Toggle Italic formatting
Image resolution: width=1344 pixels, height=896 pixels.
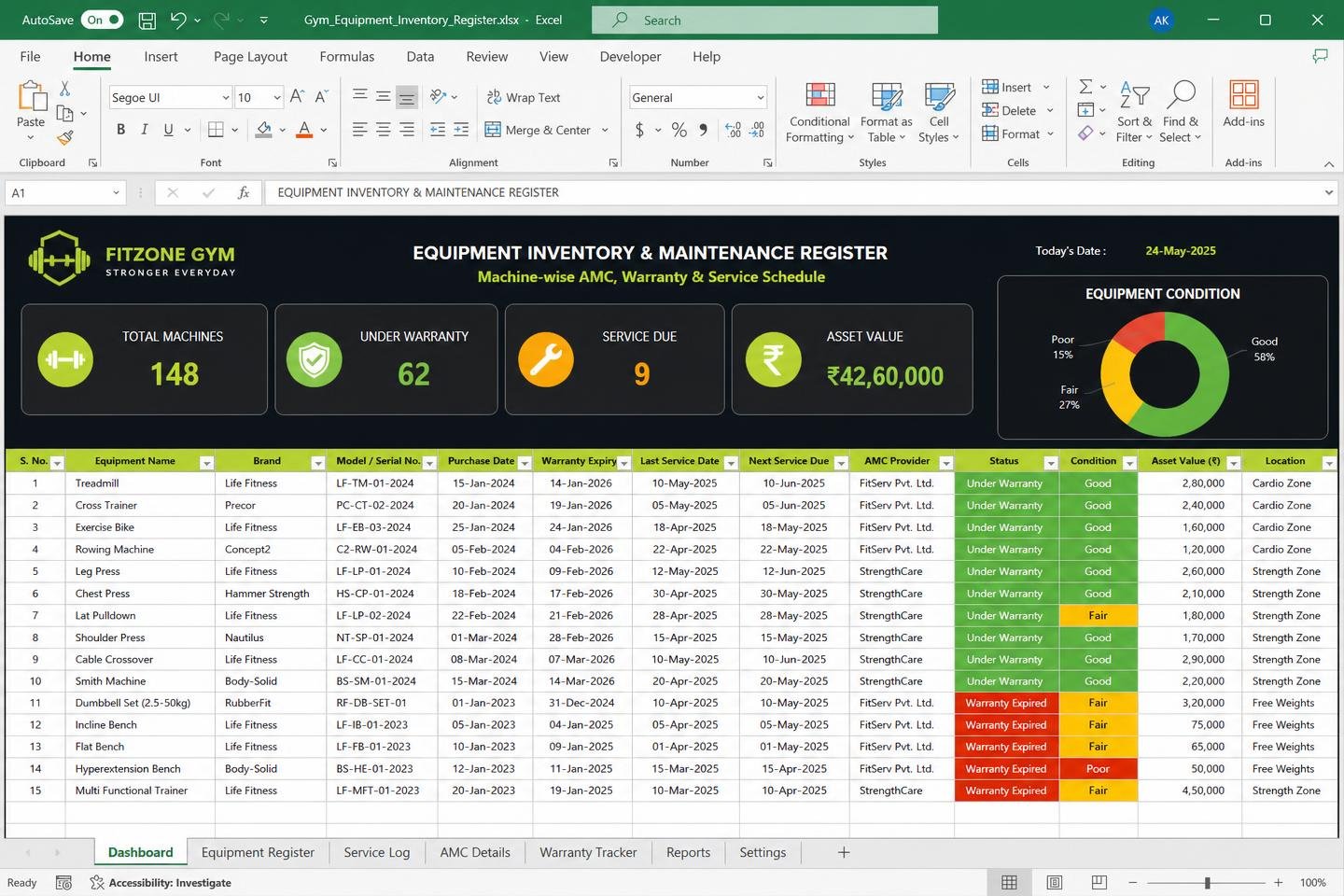(x=144, y=130)
